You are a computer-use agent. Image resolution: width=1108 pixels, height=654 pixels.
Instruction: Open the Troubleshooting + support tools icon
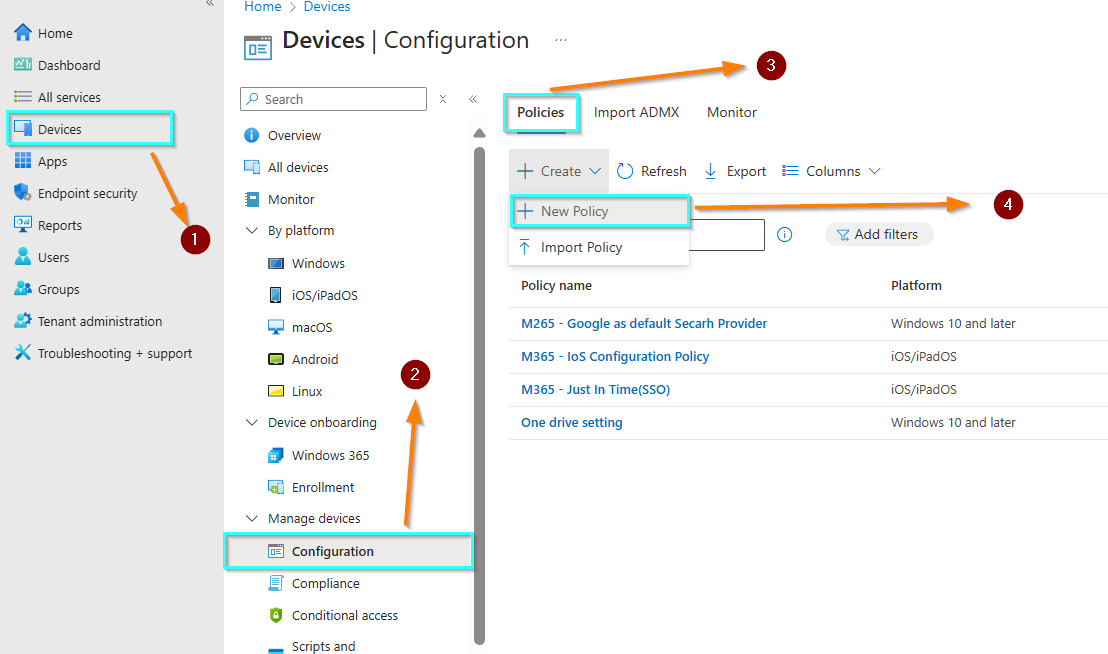(23, 352)
